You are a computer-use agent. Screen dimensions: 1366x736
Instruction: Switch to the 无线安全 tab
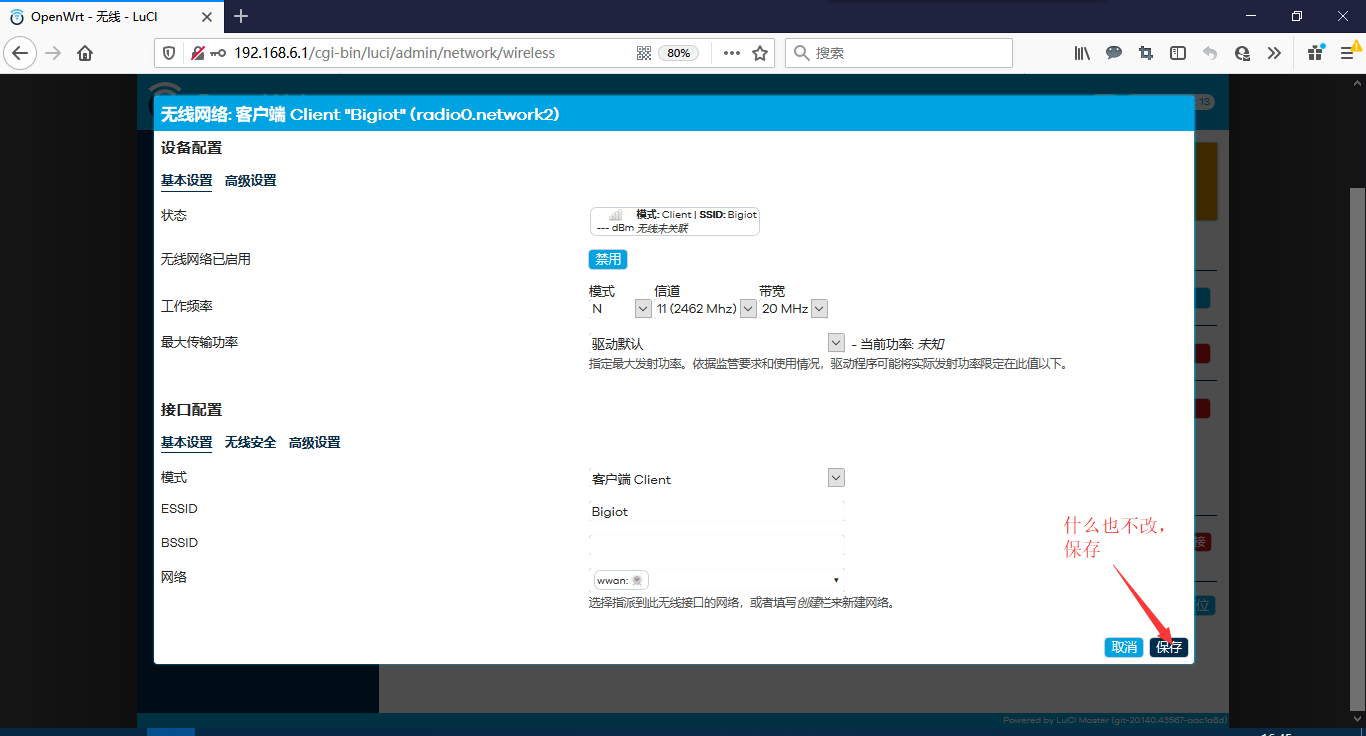click(250, 443)
